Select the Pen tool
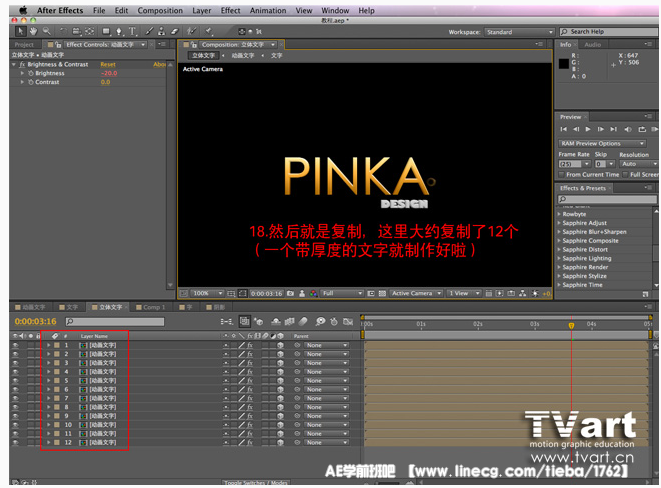Screen dimensions: 661x488 pos(119,31)
